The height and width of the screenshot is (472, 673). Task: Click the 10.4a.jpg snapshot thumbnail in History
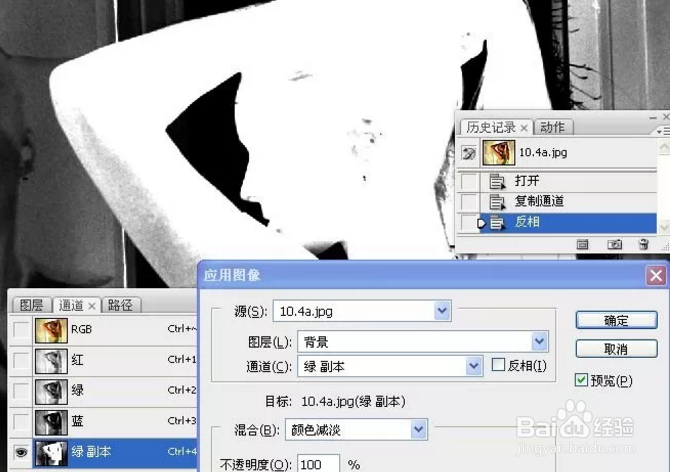click(499, 153)
